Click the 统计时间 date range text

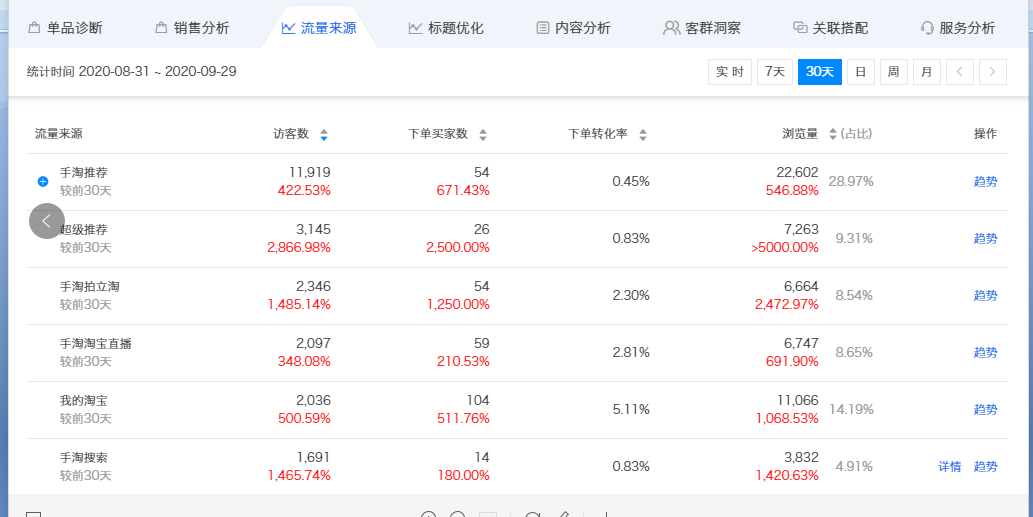click(132, 72)
